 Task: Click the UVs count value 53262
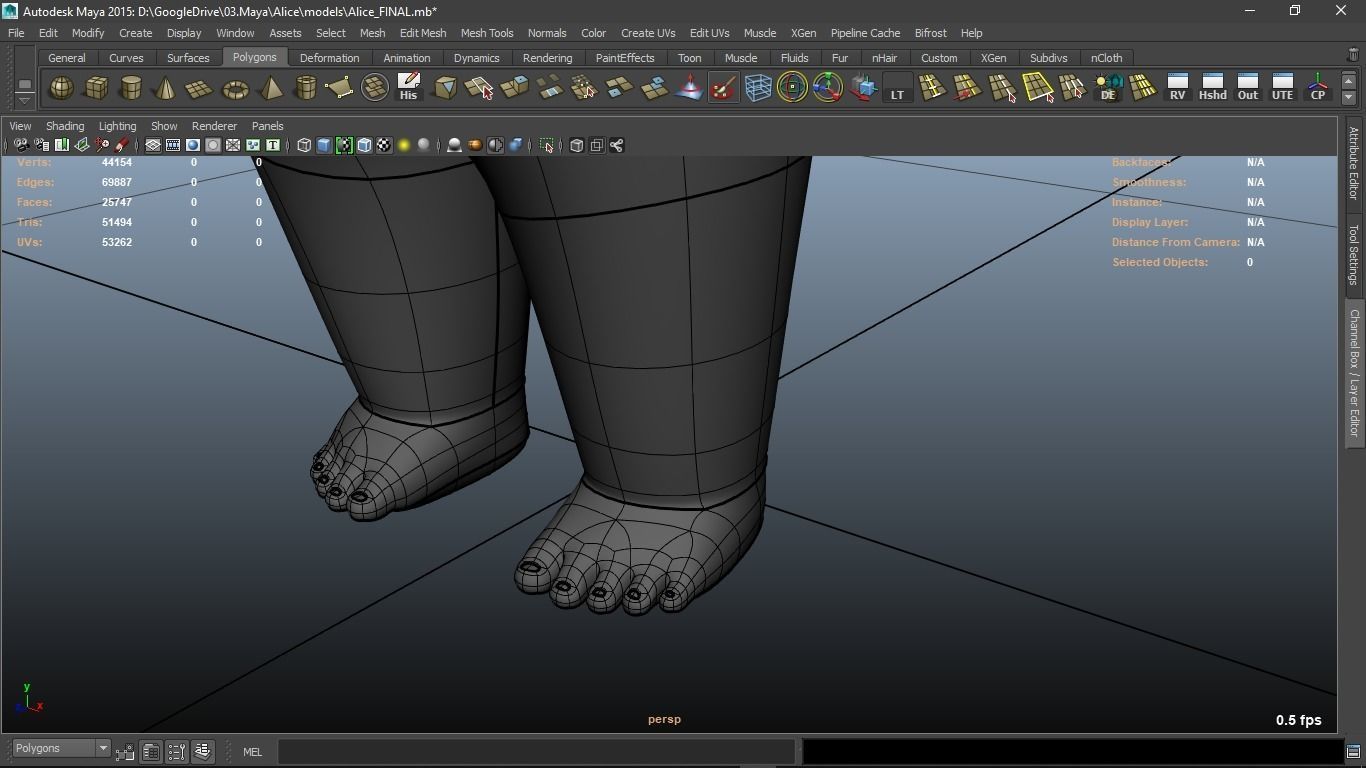117,242
